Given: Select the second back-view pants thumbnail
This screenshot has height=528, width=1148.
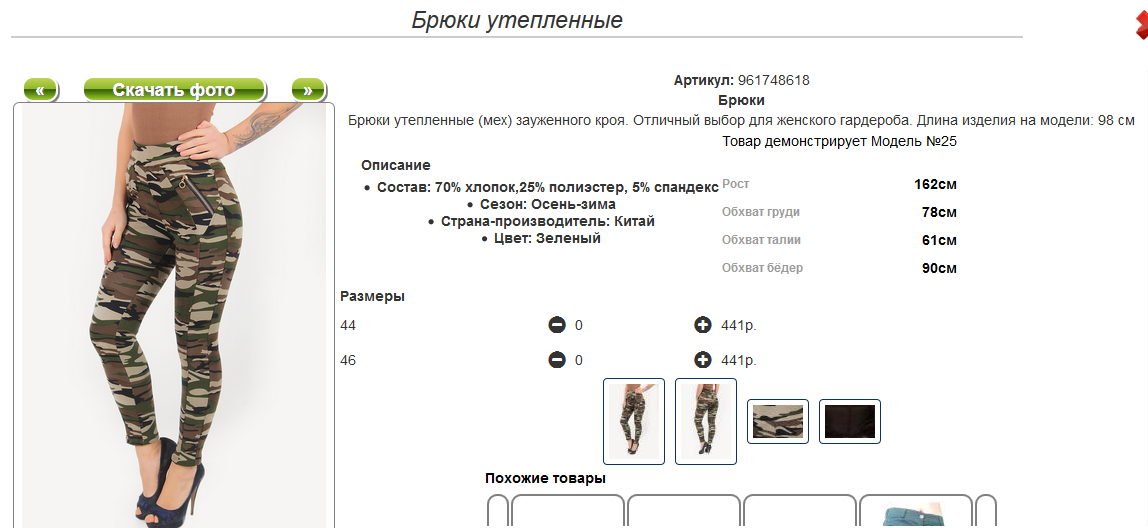Looking at the screenshot, I should [x=706, y=421].
